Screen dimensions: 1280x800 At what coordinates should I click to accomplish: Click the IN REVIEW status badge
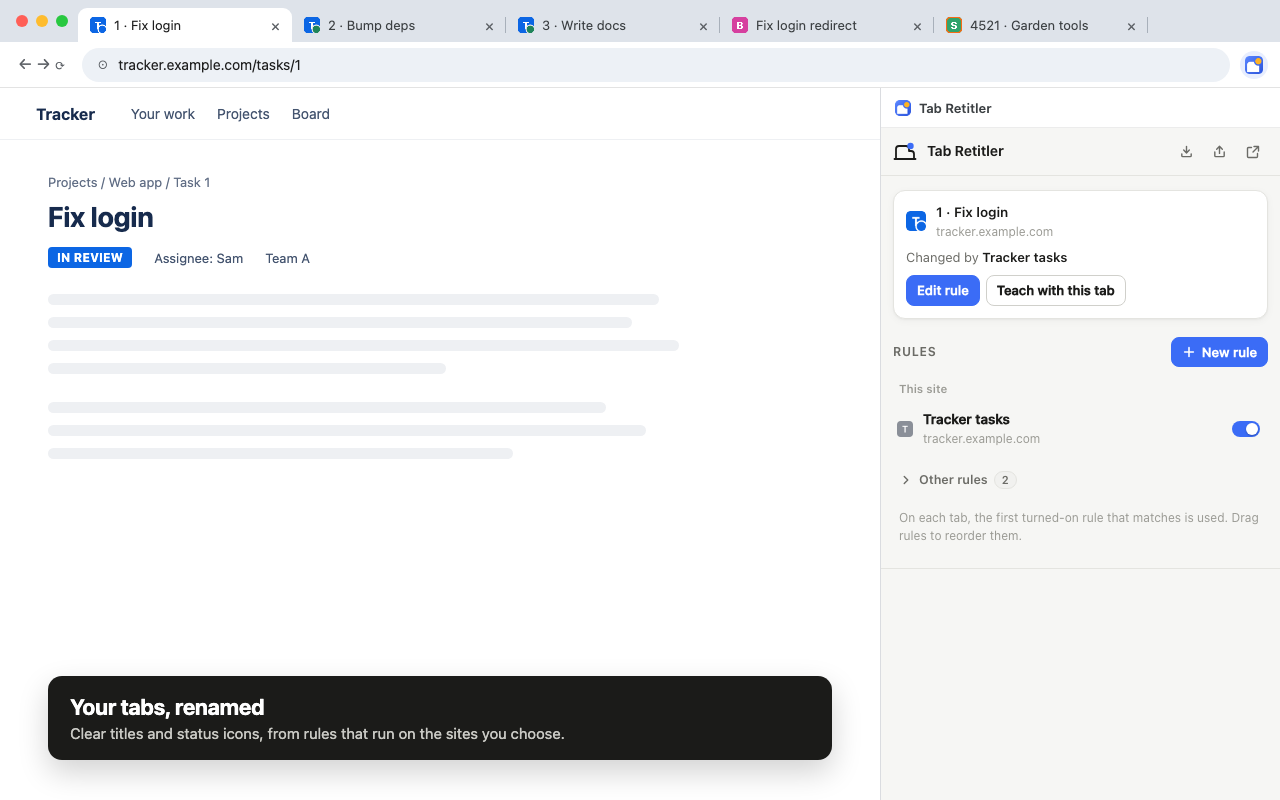click(x=90, y=258)
